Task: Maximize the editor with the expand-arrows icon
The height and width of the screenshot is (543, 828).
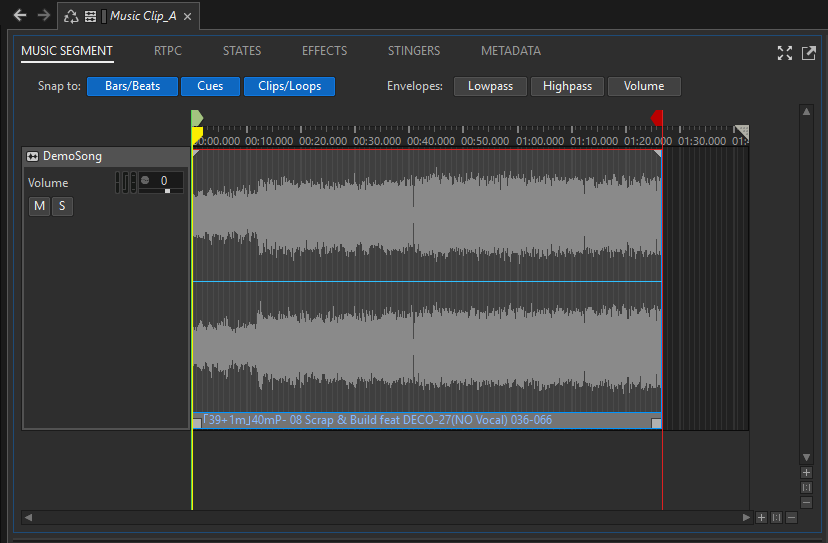Action: pyautogui.click(x=785, y=53)
